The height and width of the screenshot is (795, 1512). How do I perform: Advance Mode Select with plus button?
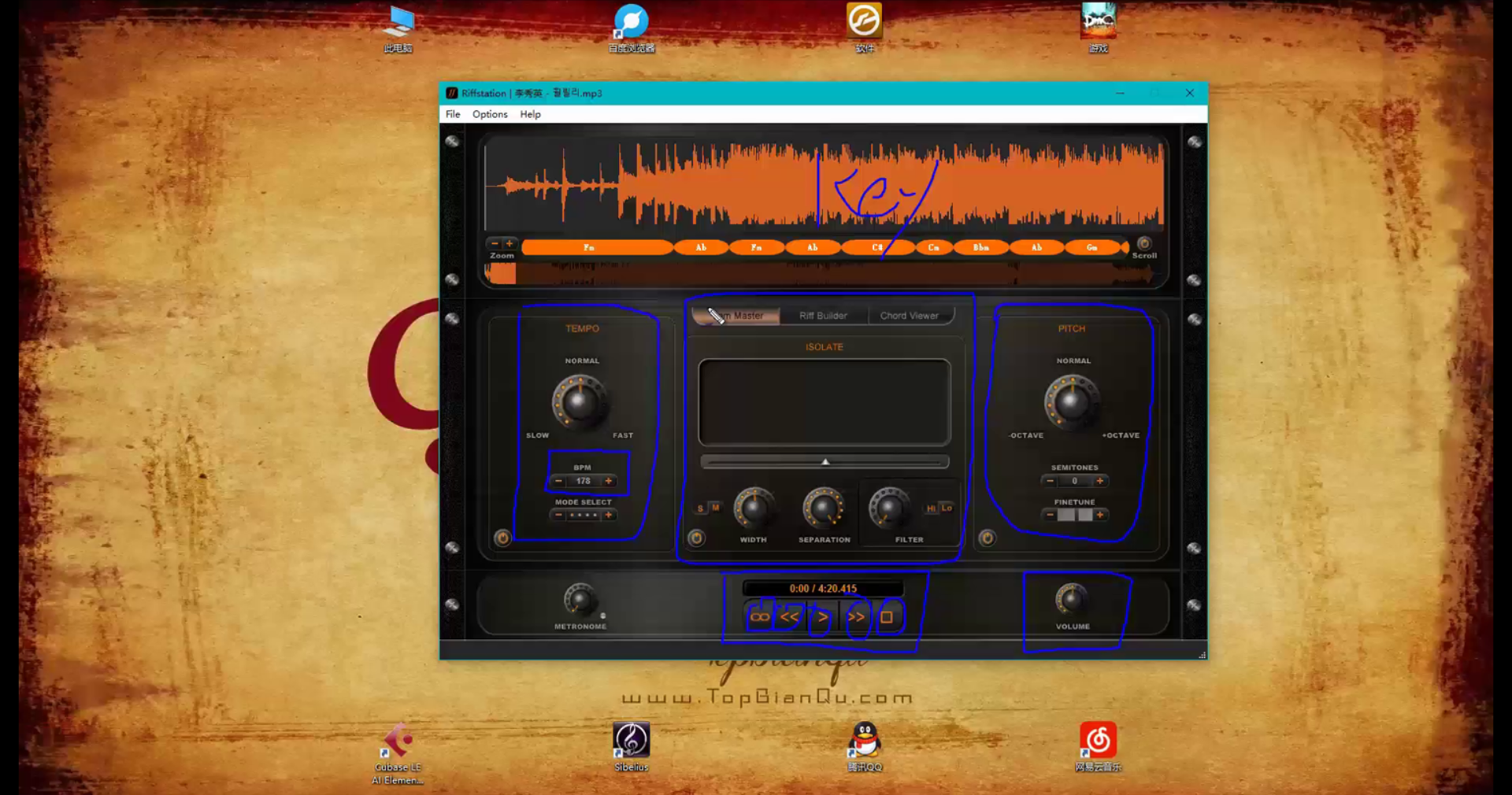coord(609,515)
